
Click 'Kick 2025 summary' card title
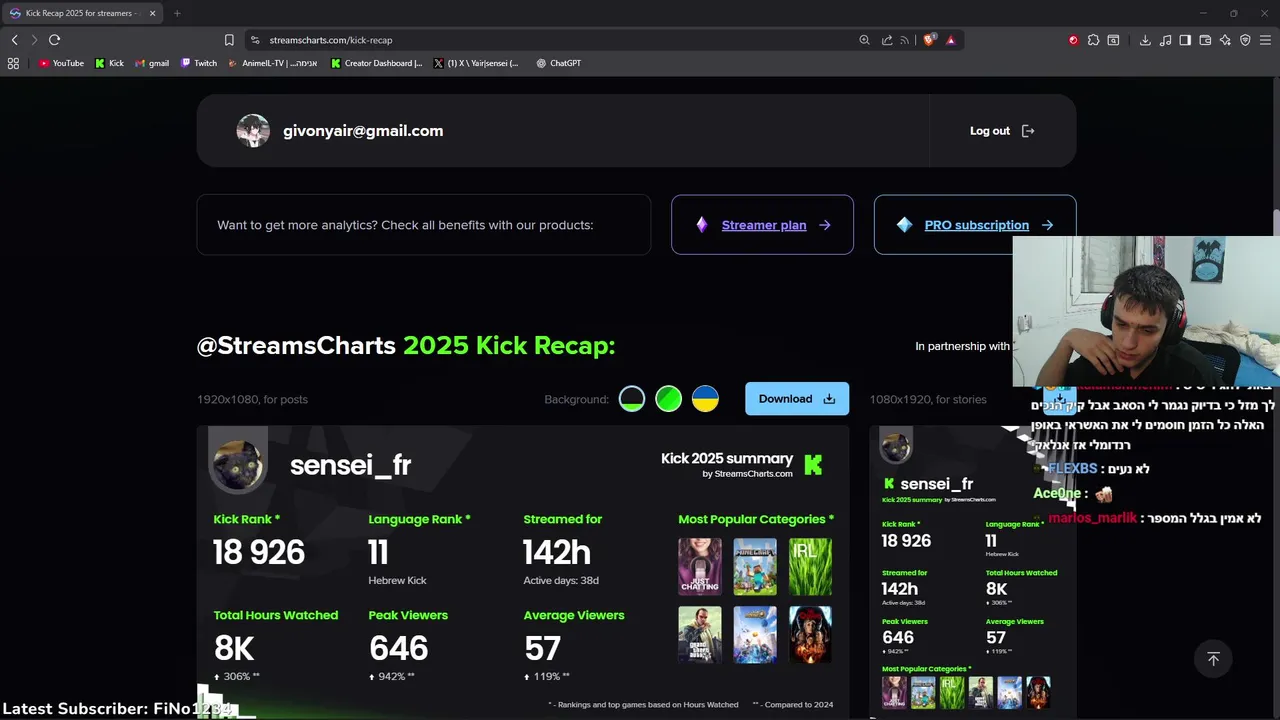pyautogui.click(x=727, y=458)
